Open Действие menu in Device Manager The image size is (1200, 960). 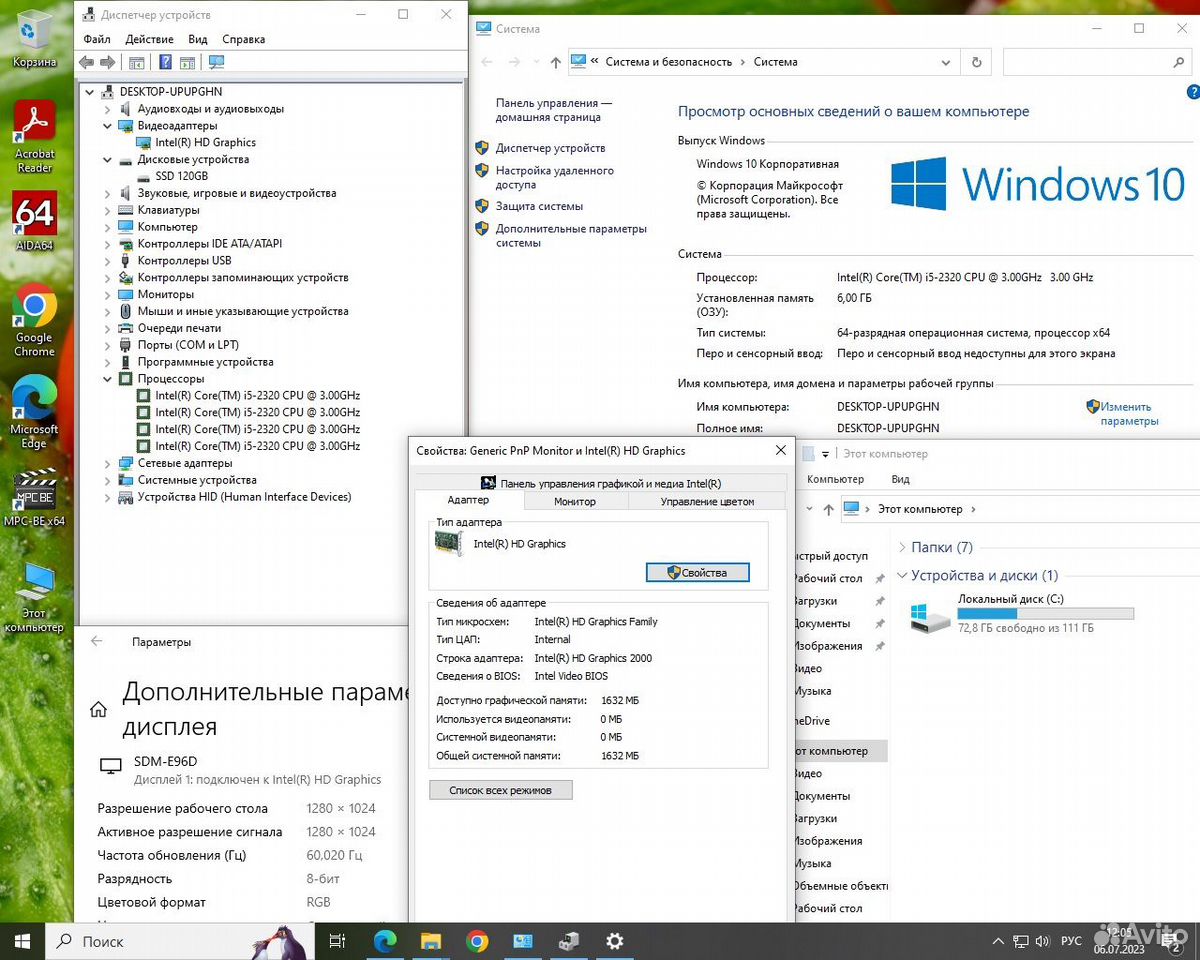tap(150, 39)
